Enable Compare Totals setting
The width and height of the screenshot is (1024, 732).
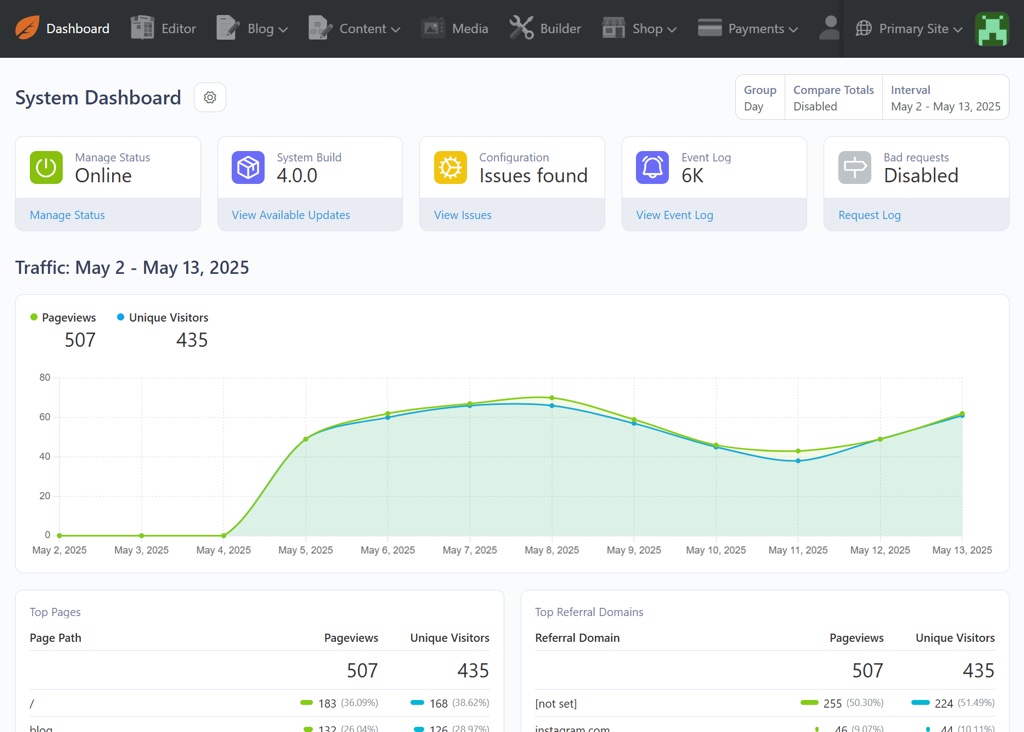click(833, 97)
